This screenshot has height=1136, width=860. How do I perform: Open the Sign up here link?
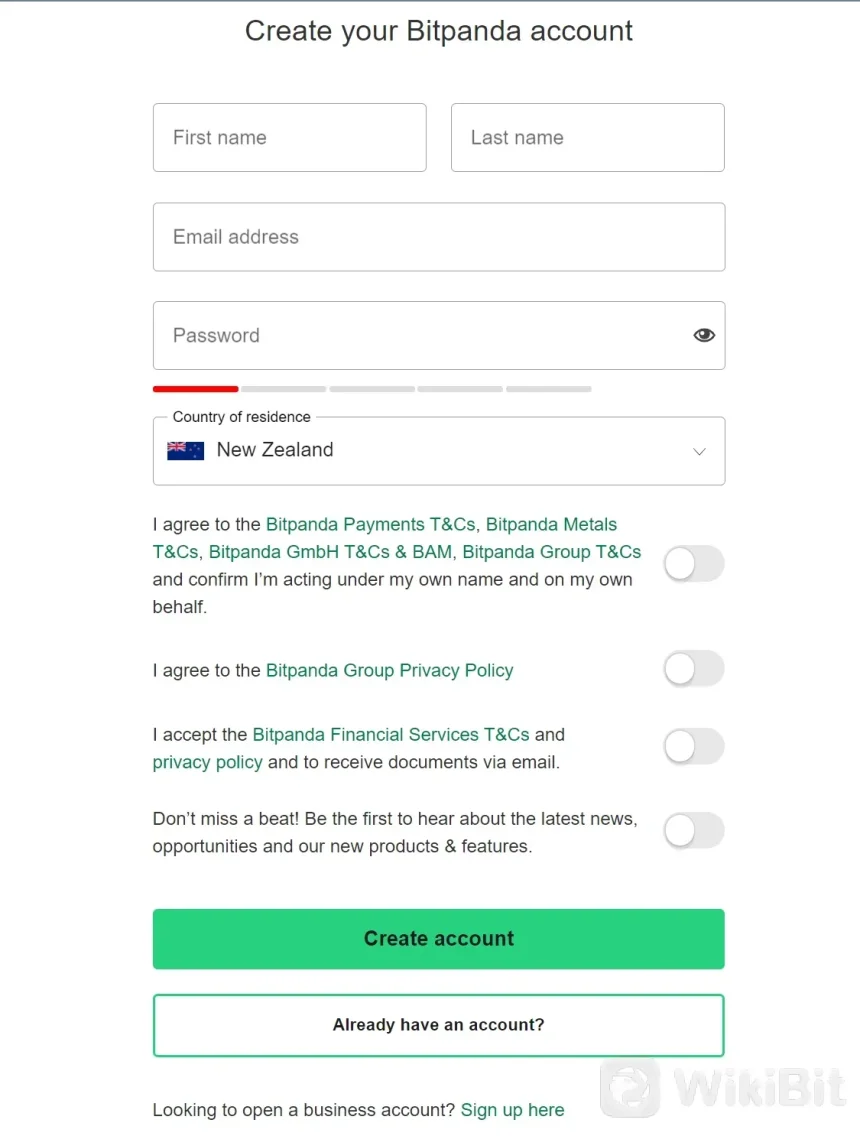click(x=512, y=1110)
